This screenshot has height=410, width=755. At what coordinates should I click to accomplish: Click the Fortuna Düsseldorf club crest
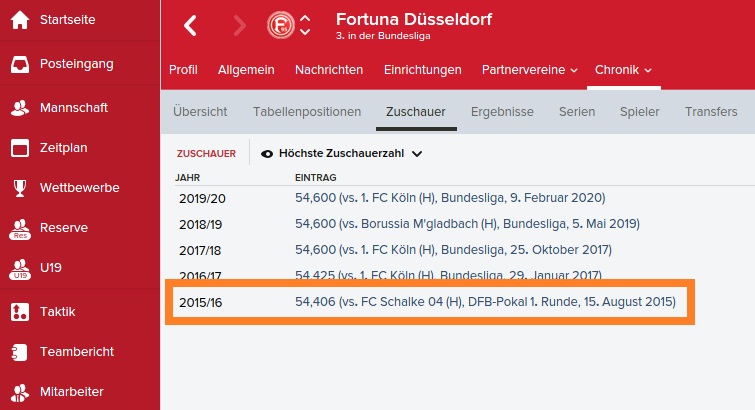point(281,25)
